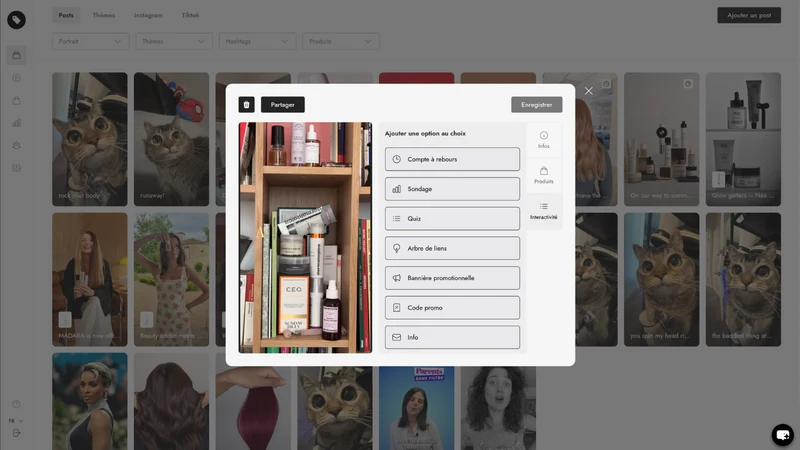
Task: Switch to the Thèmes tab
Action: [x=104, y=15]
